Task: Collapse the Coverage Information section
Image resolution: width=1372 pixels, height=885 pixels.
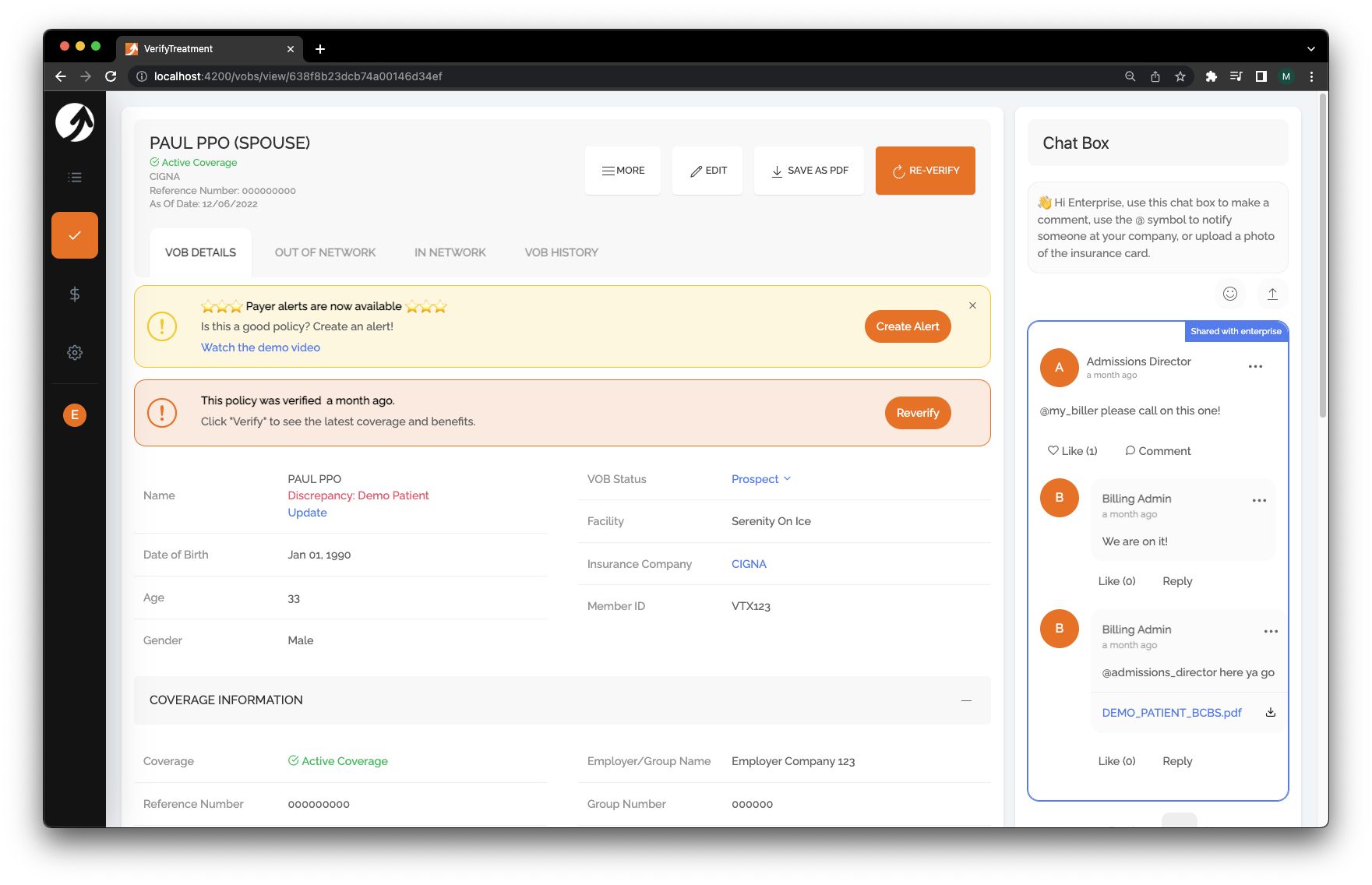Action: click(x=967, y=700)
